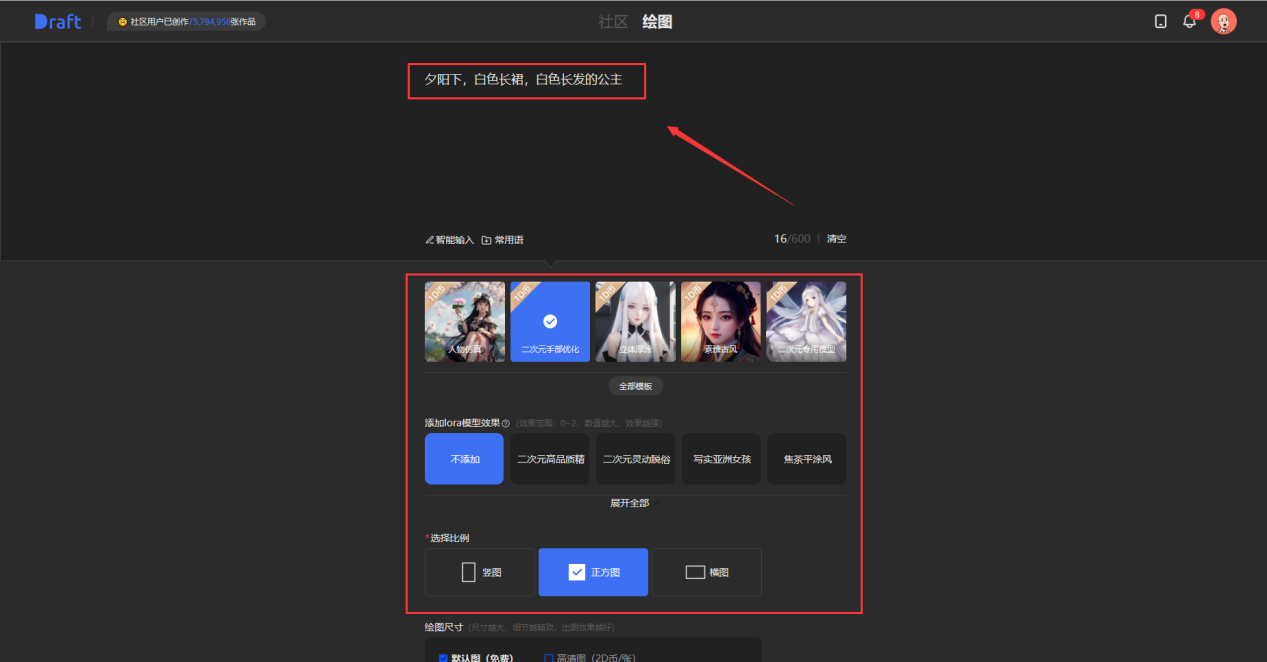
Task: Click 清空 to clear the prompt
Action: point(836,239)
